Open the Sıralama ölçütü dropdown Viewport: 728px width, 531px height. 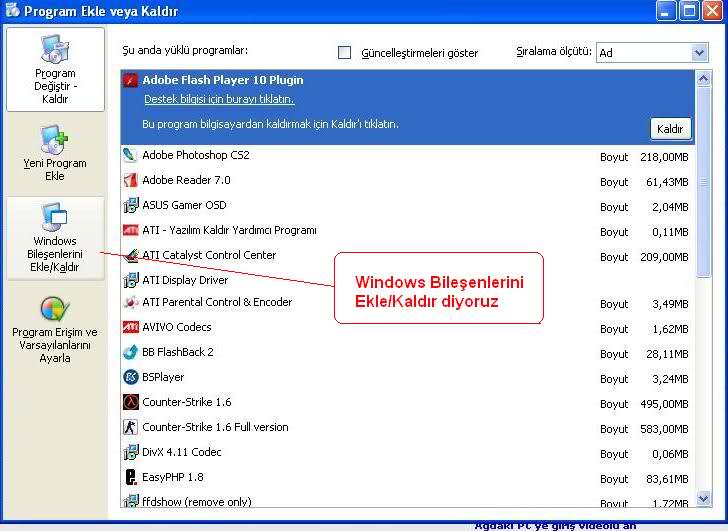pyautogui.click(x=652, y=52)
